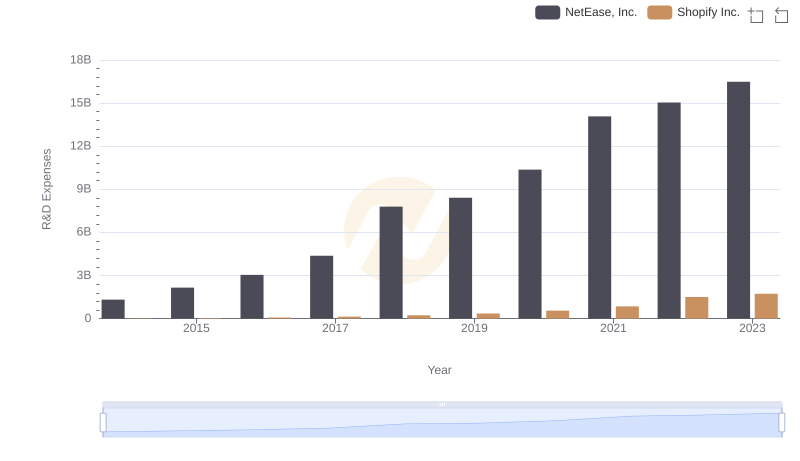The width and height of the screenshot is (800, 461).
Task: Click the 2015 x-axis label
Action: [196, 328]
